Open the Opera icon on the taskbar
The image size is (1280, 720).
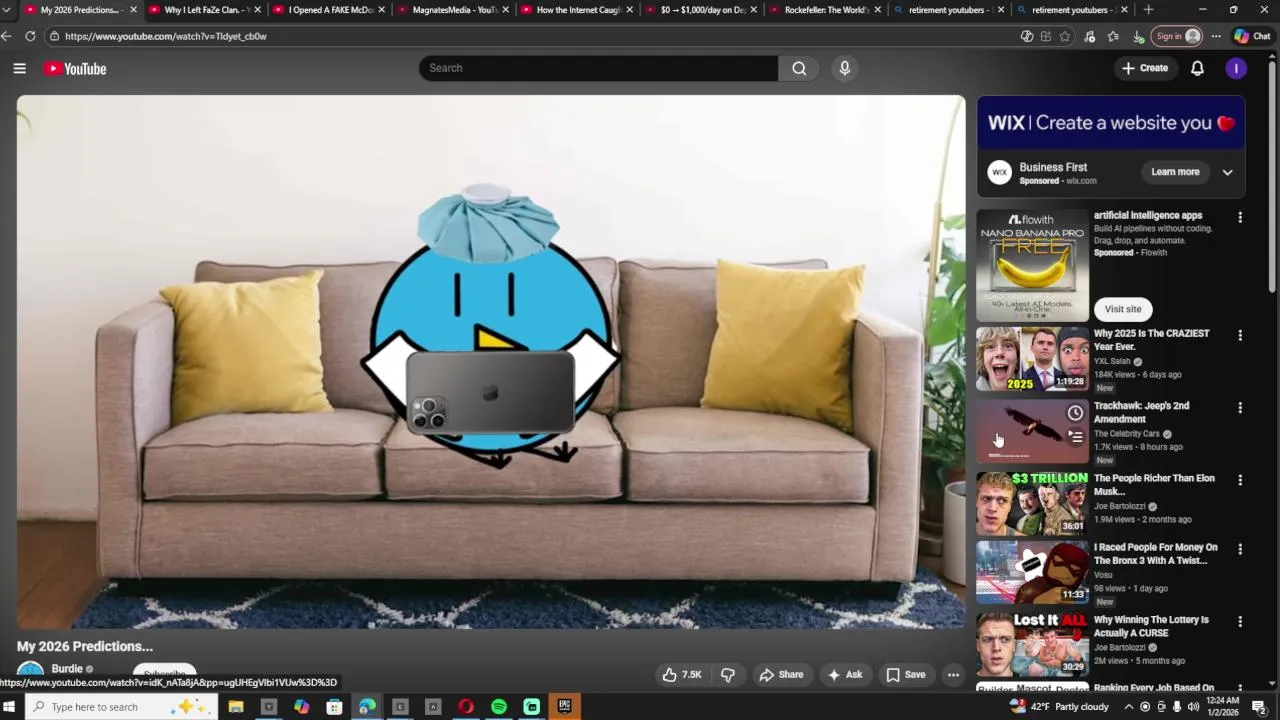tap(466, 707)
